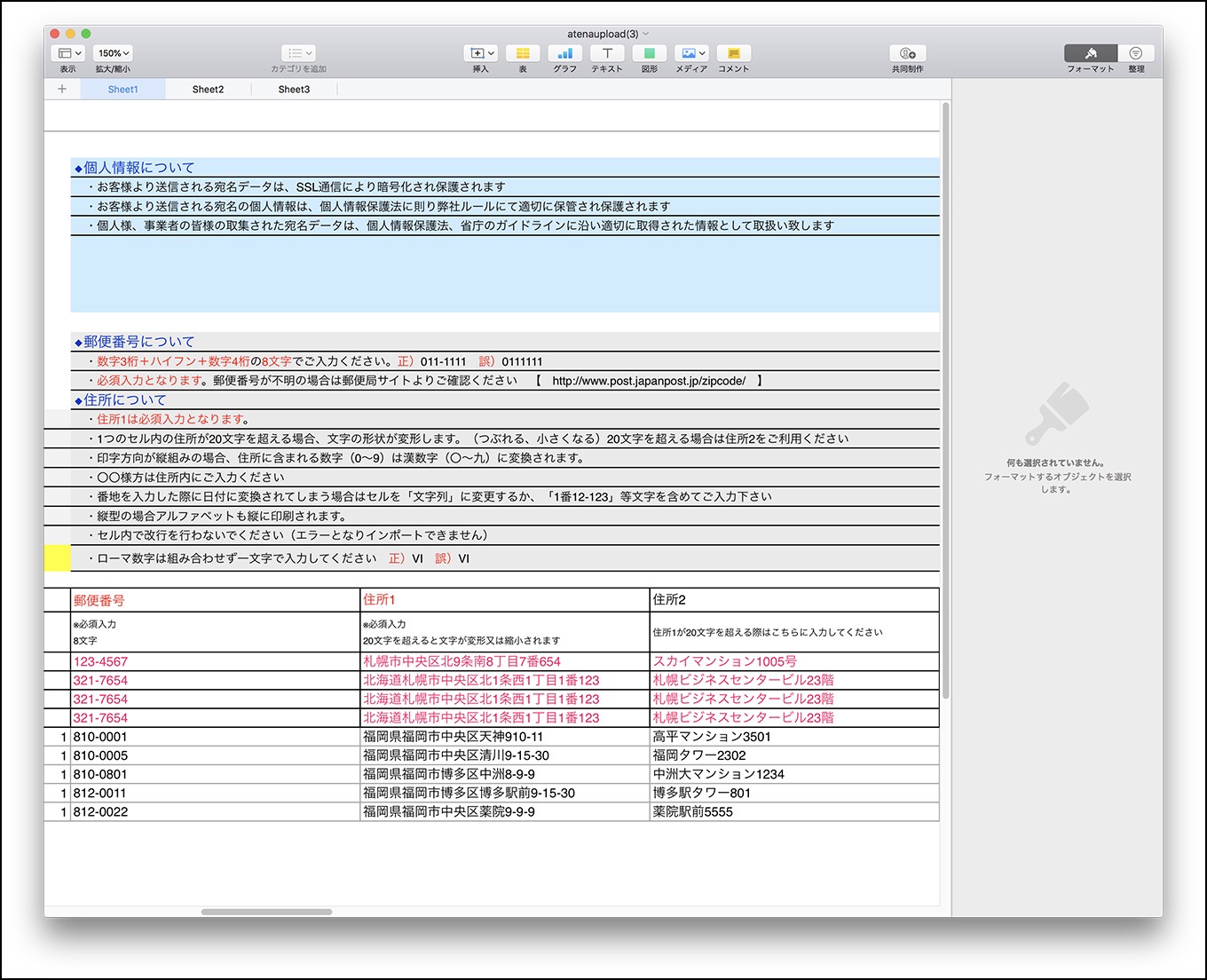Select the cell 福岡県福岡市中央区天神910-11
This screenshot has height=980, width=1207.
tap(505, 737)
